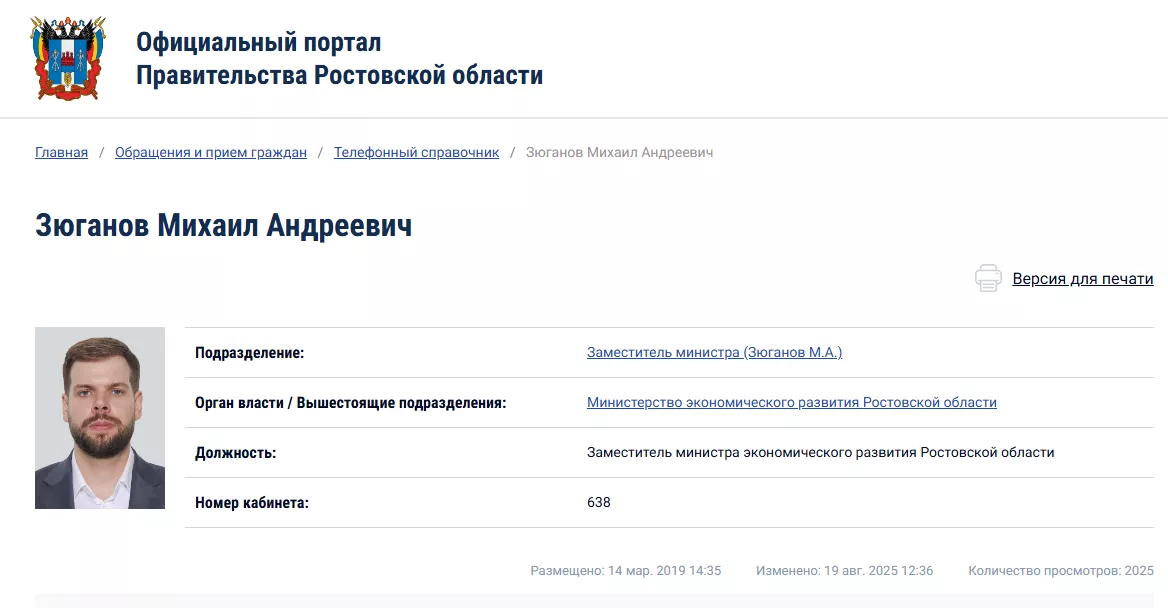Click the printer icon
This screenshot has height=608, width=1168.
click(988, 279)
